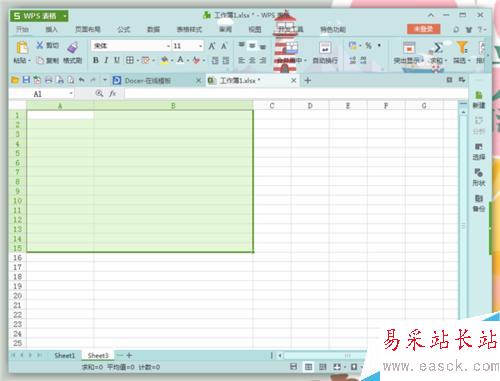The width and height of the screenshot is (500, 381).
Task: Toggle bold formatting
Action: [x=96, y=60]
